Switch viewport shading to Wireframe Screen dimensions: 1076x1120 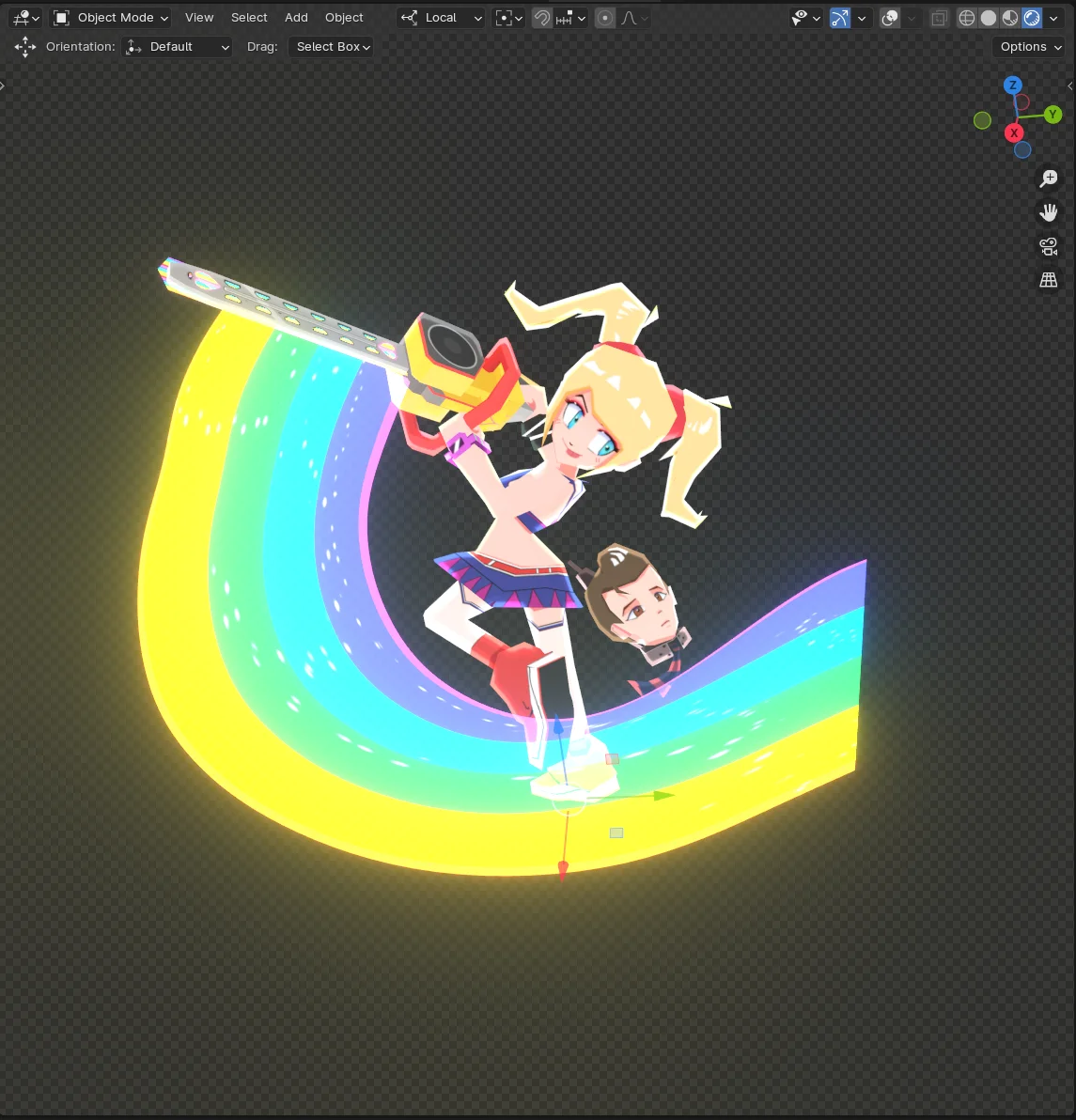point(967,17)
